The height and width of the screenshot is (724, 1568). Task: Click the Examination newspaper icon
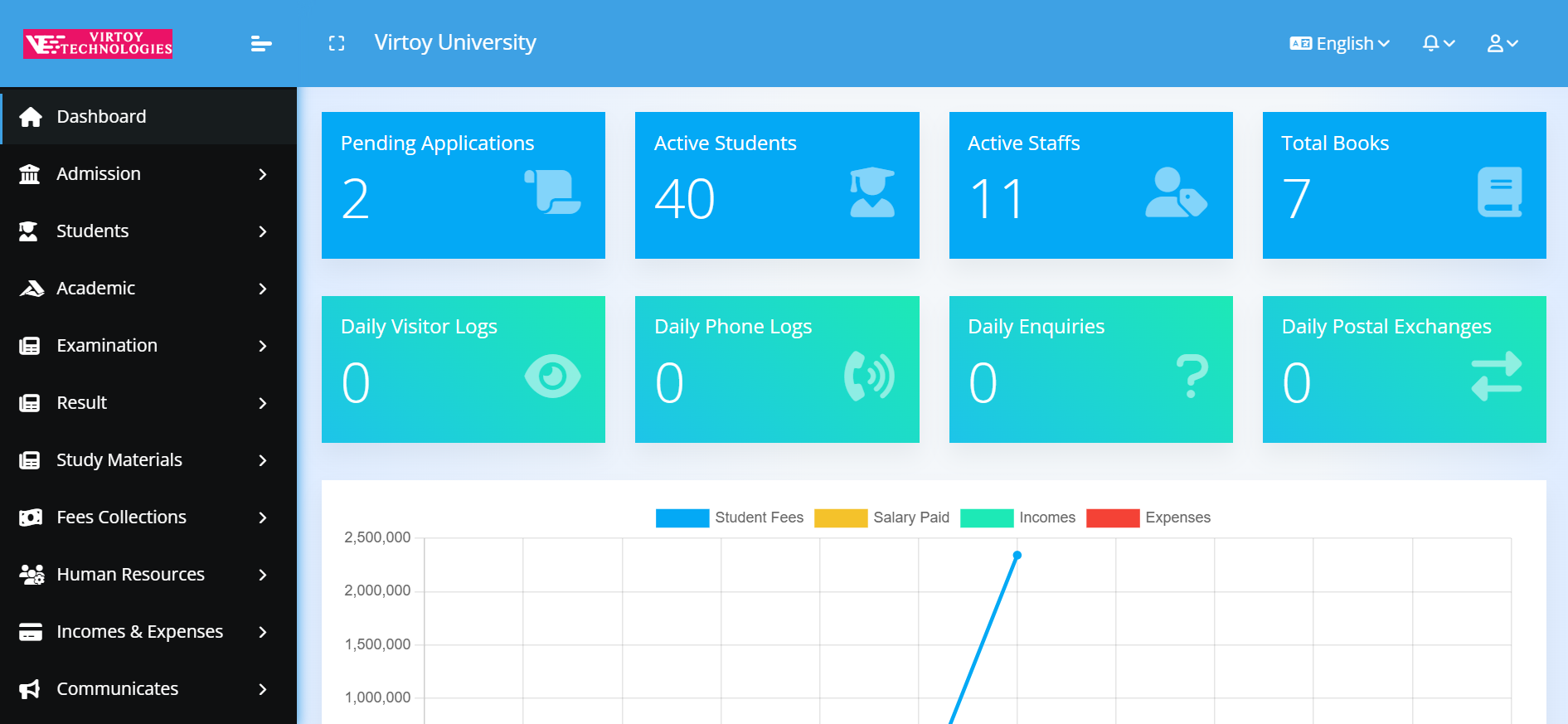30,346
